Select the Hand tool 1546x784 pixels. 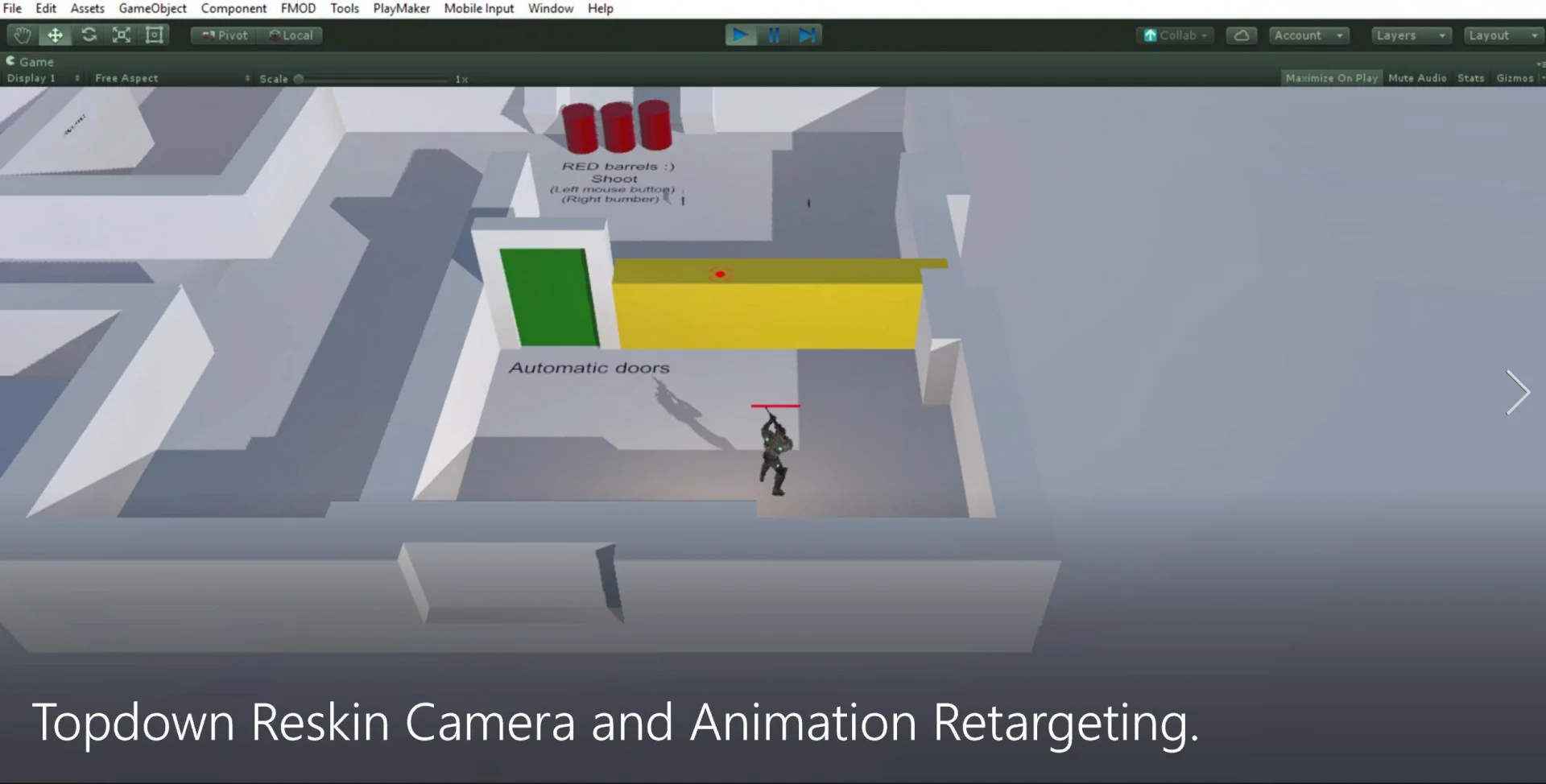point(22,35)
